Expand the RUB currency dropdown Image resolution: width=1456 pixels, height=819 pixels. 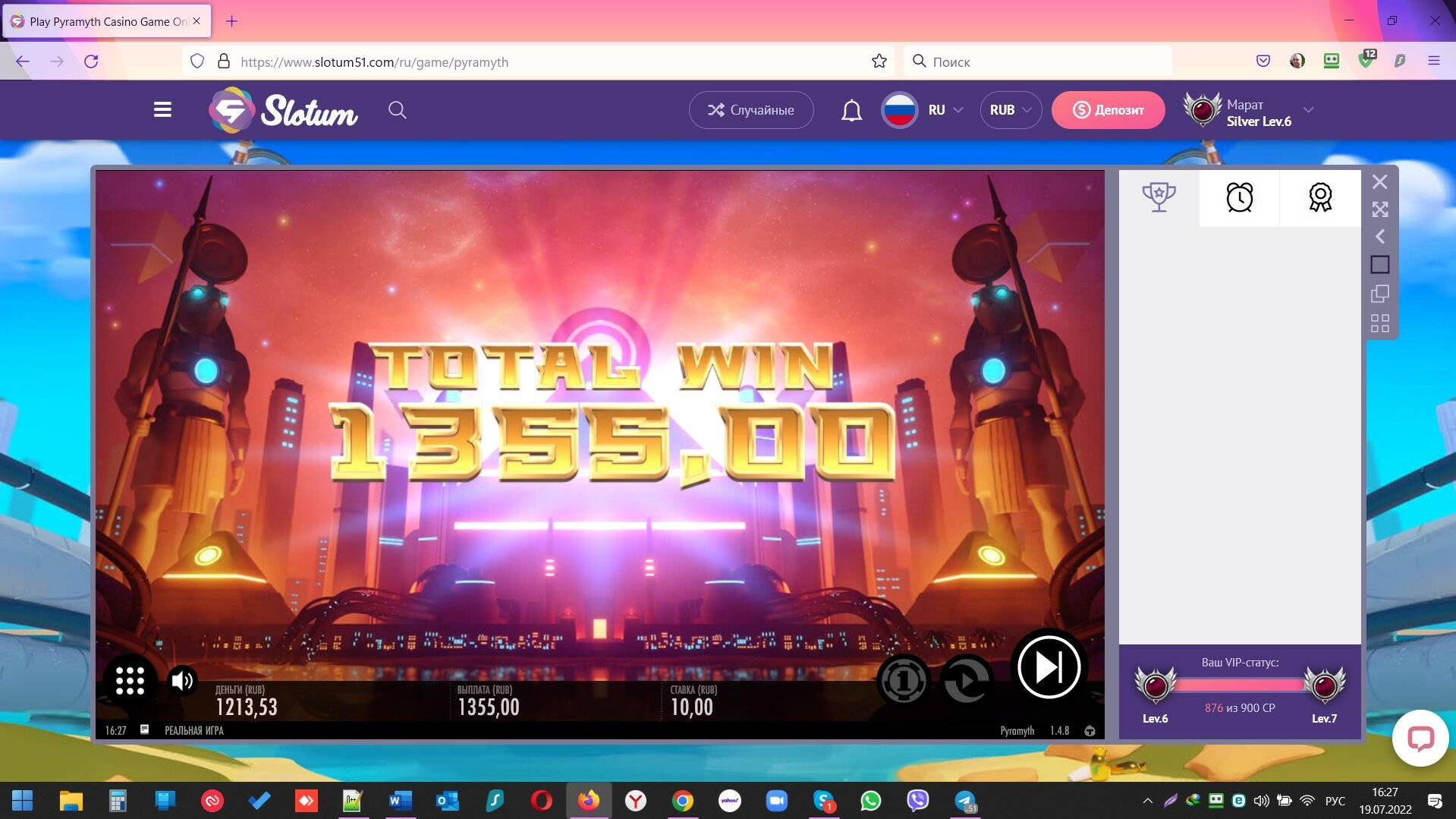tap(1011, 110)
